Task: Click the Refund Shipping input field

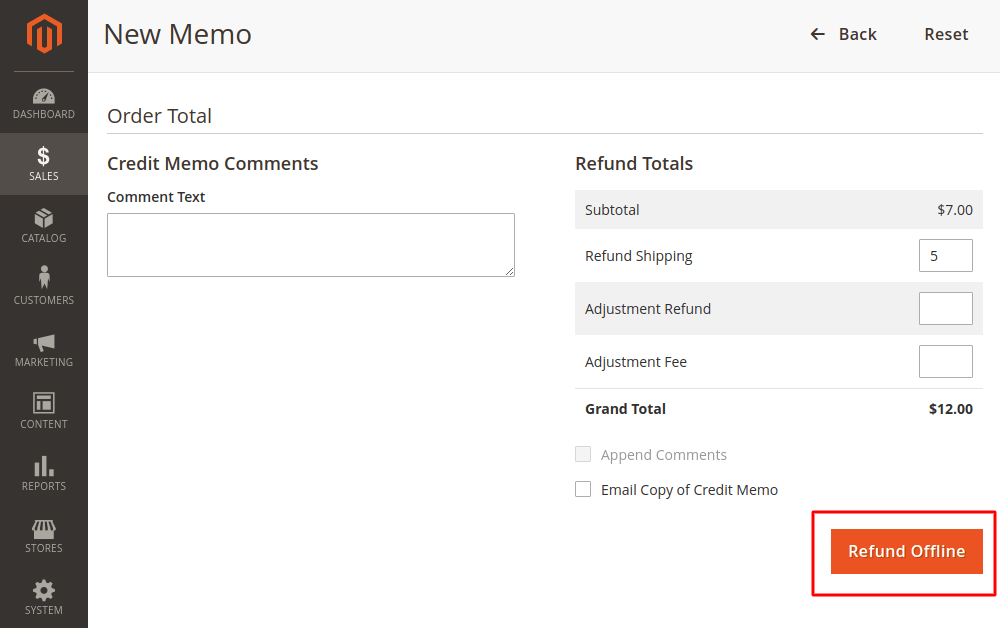Action: (x=945, y=256)
